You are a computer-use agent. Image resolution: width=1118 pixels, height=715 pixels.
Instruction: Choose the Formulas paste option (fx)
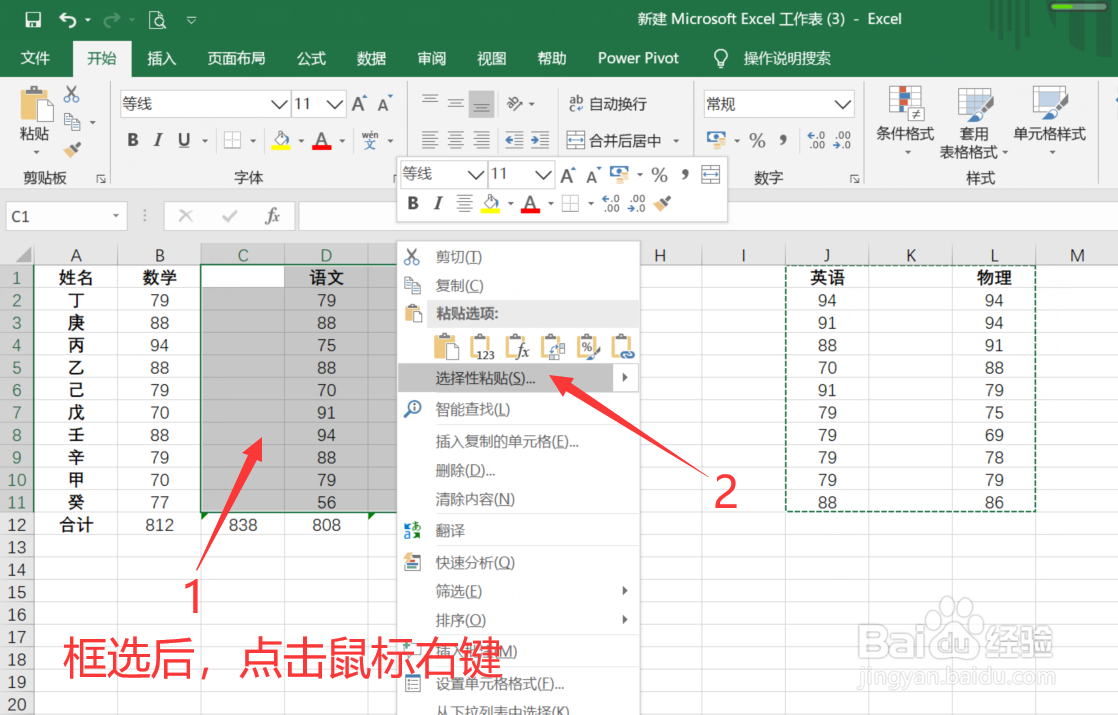point(519,345)
